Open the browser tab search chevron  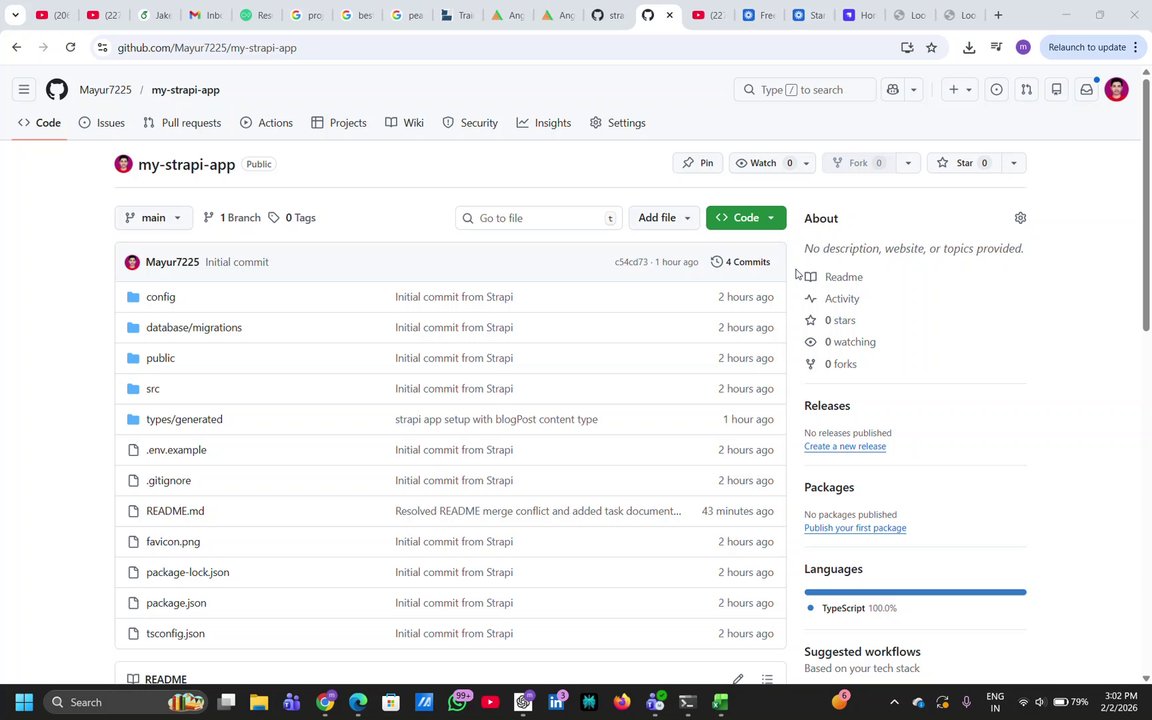click(15, 15)
